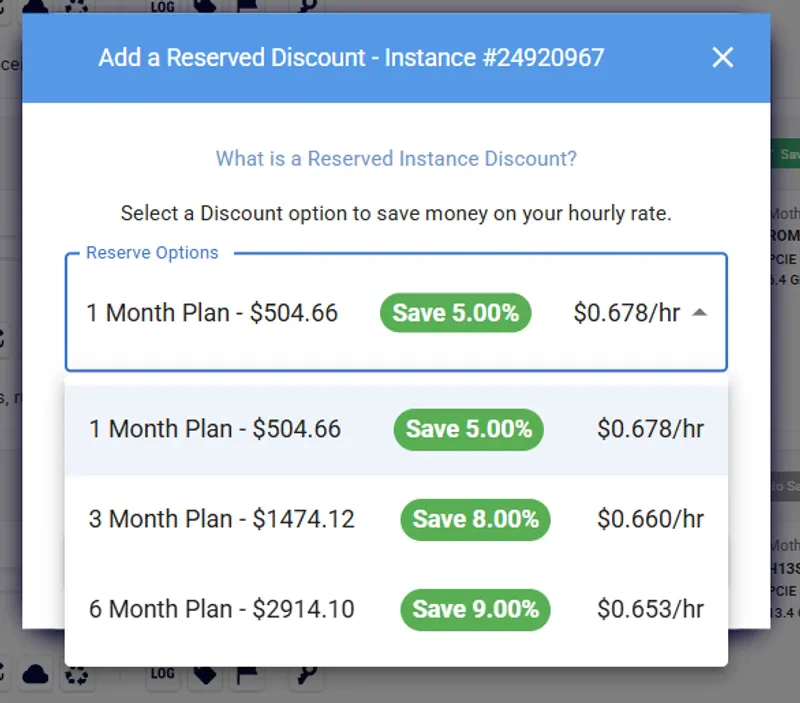Click the Save 5.00% badge
Viewport: 800px width, 703px height.
(x=467, y=429)
